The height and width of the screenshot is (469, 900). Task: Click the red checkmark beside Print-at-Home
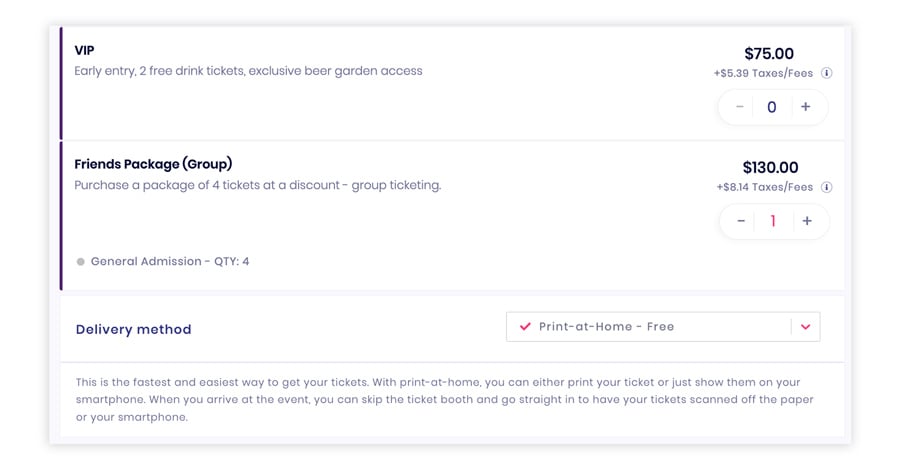pos(525,327)
